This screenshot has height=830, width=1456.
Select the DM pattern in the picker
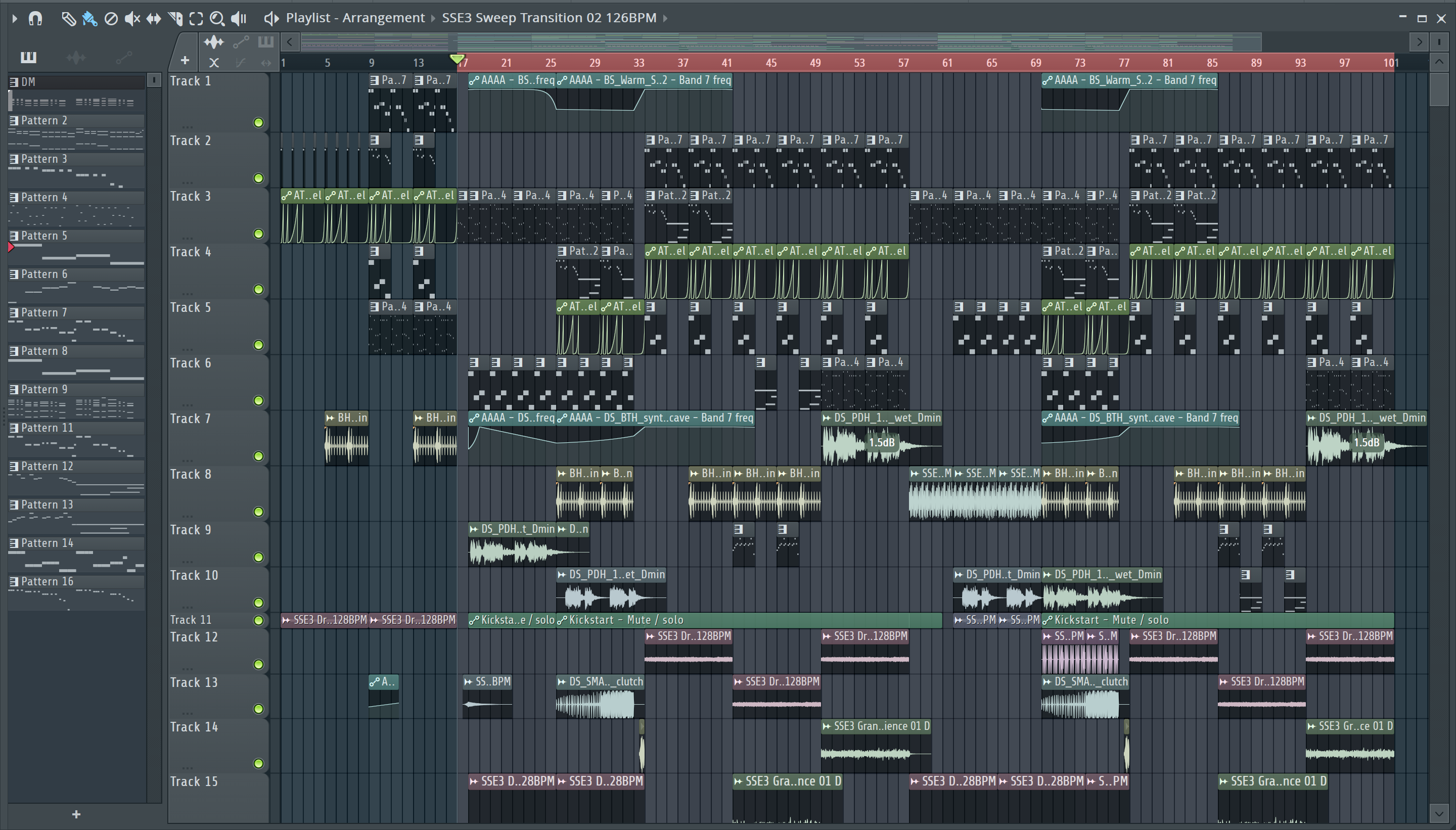click(76, 82)
